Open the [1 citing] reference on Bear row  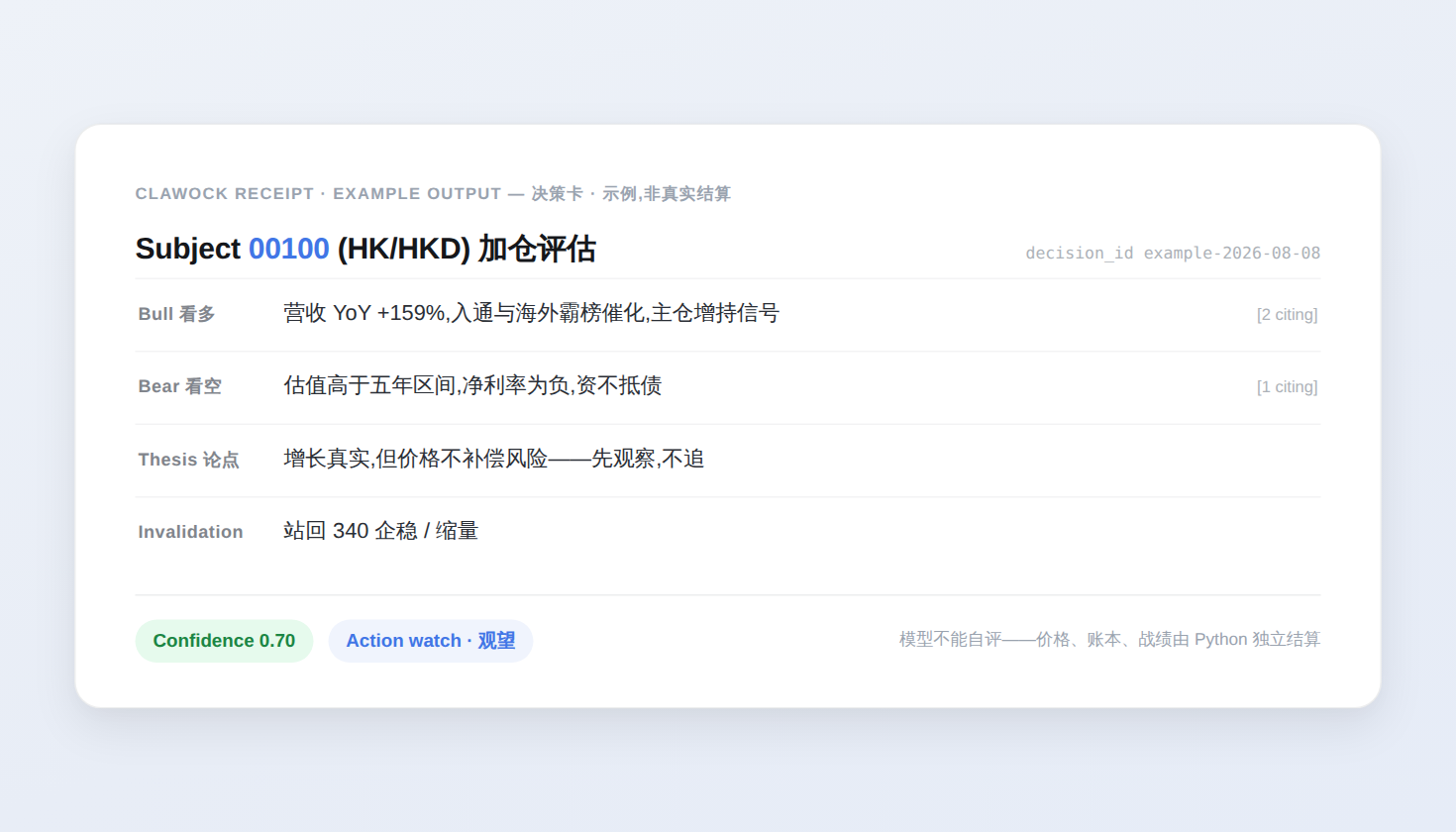[1287, 387]
